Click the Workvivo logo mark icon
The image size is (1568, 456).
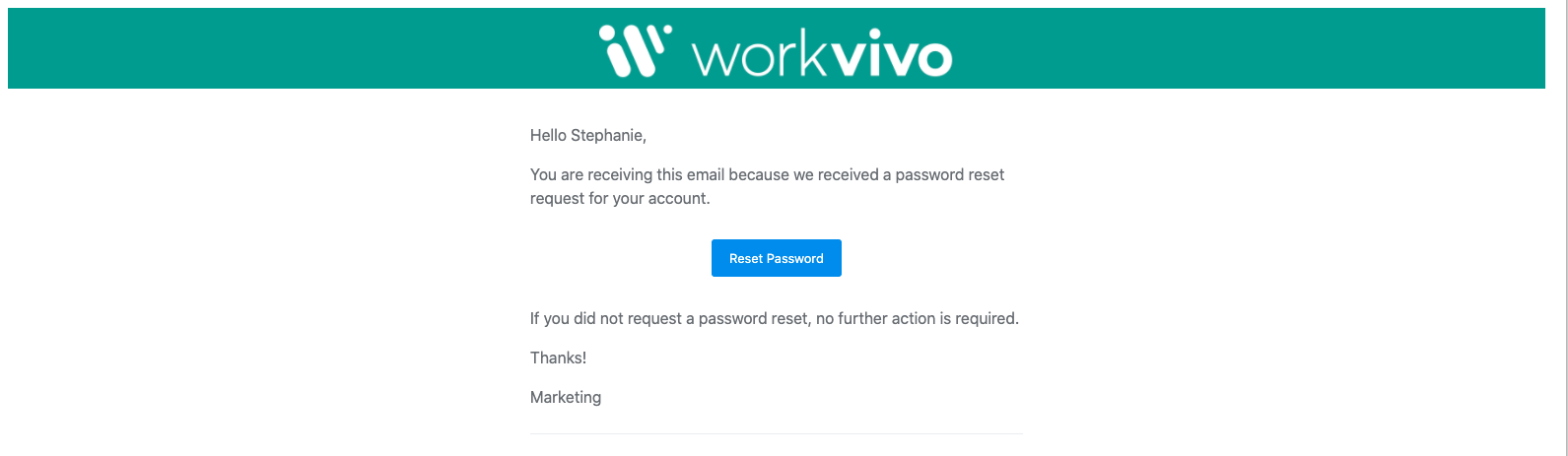click(x=634, y=50)
